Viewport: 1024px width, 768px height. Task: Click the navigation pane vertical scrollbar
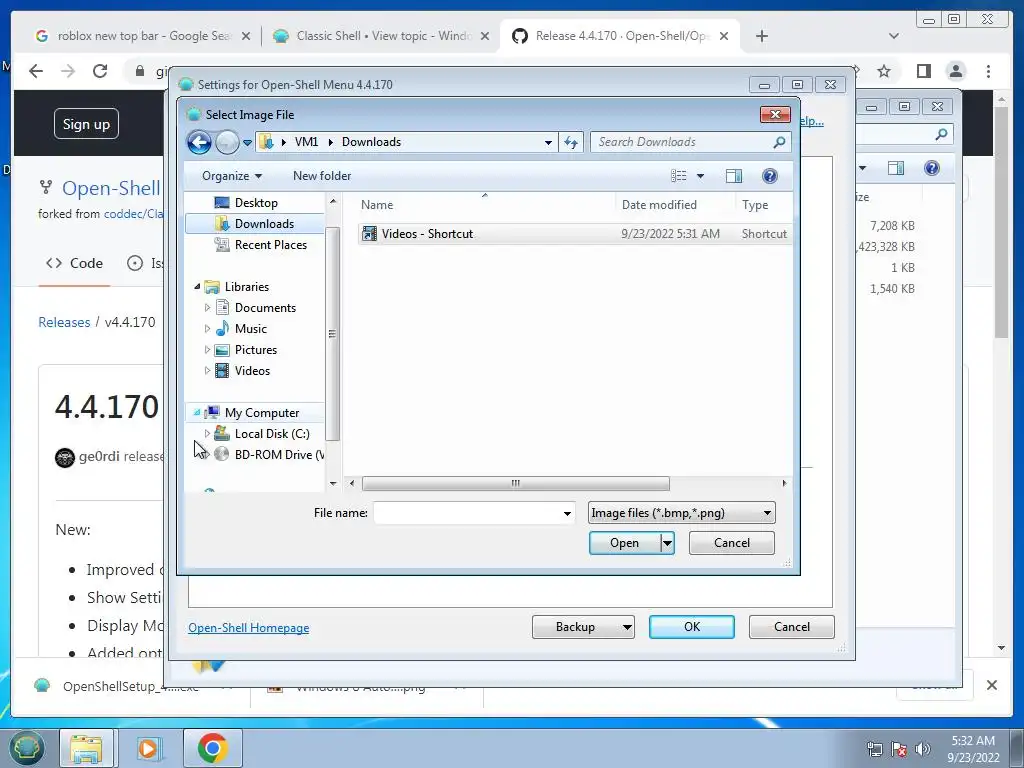(x=332, y=334)
